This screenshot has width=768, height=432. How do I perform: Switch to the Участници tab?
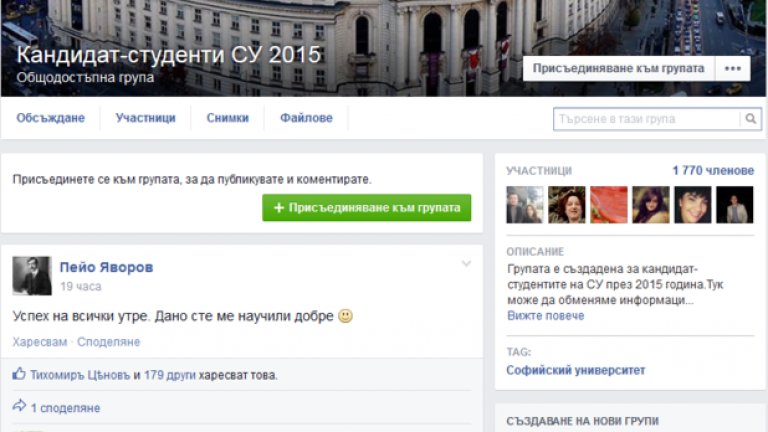145,118
